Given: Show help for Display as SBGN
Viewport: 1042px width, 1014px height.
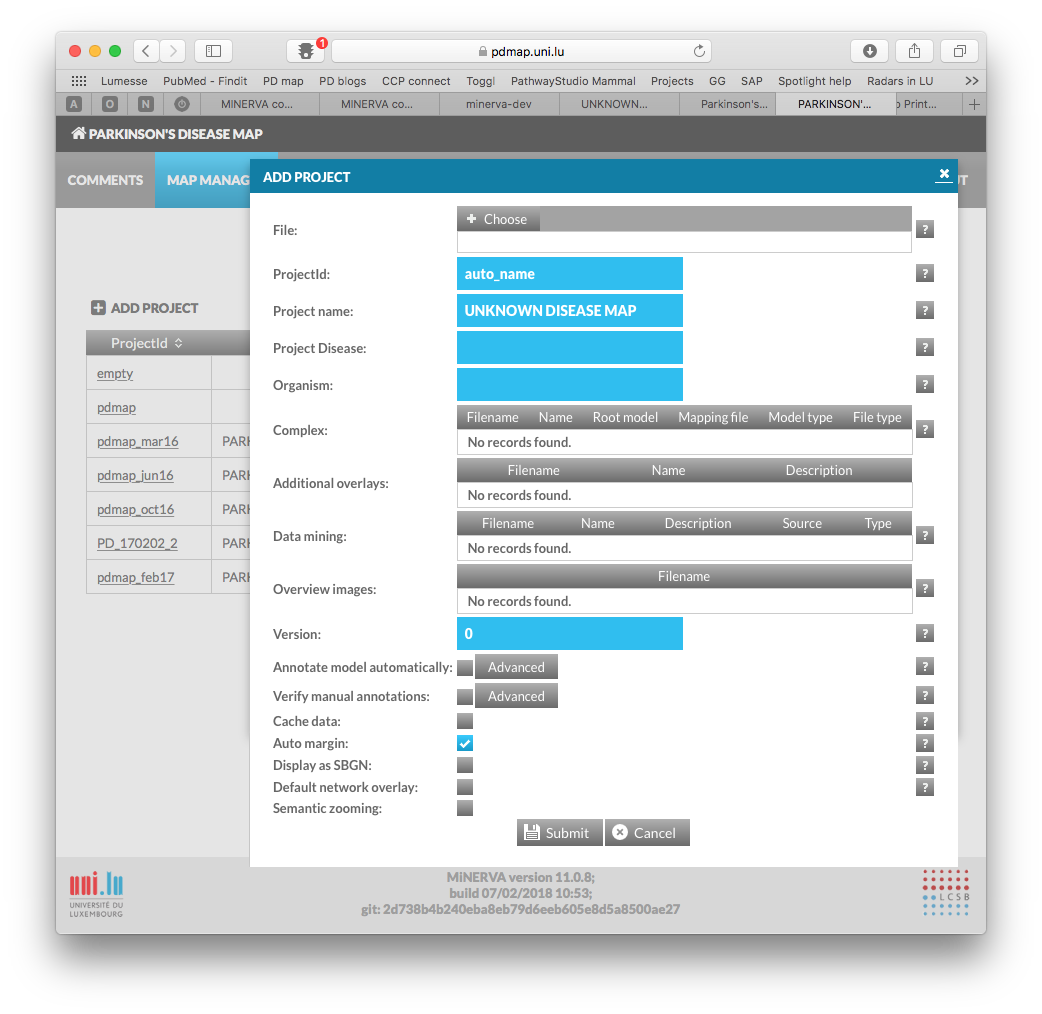Looking at the screenshot, I should (924, 765).
